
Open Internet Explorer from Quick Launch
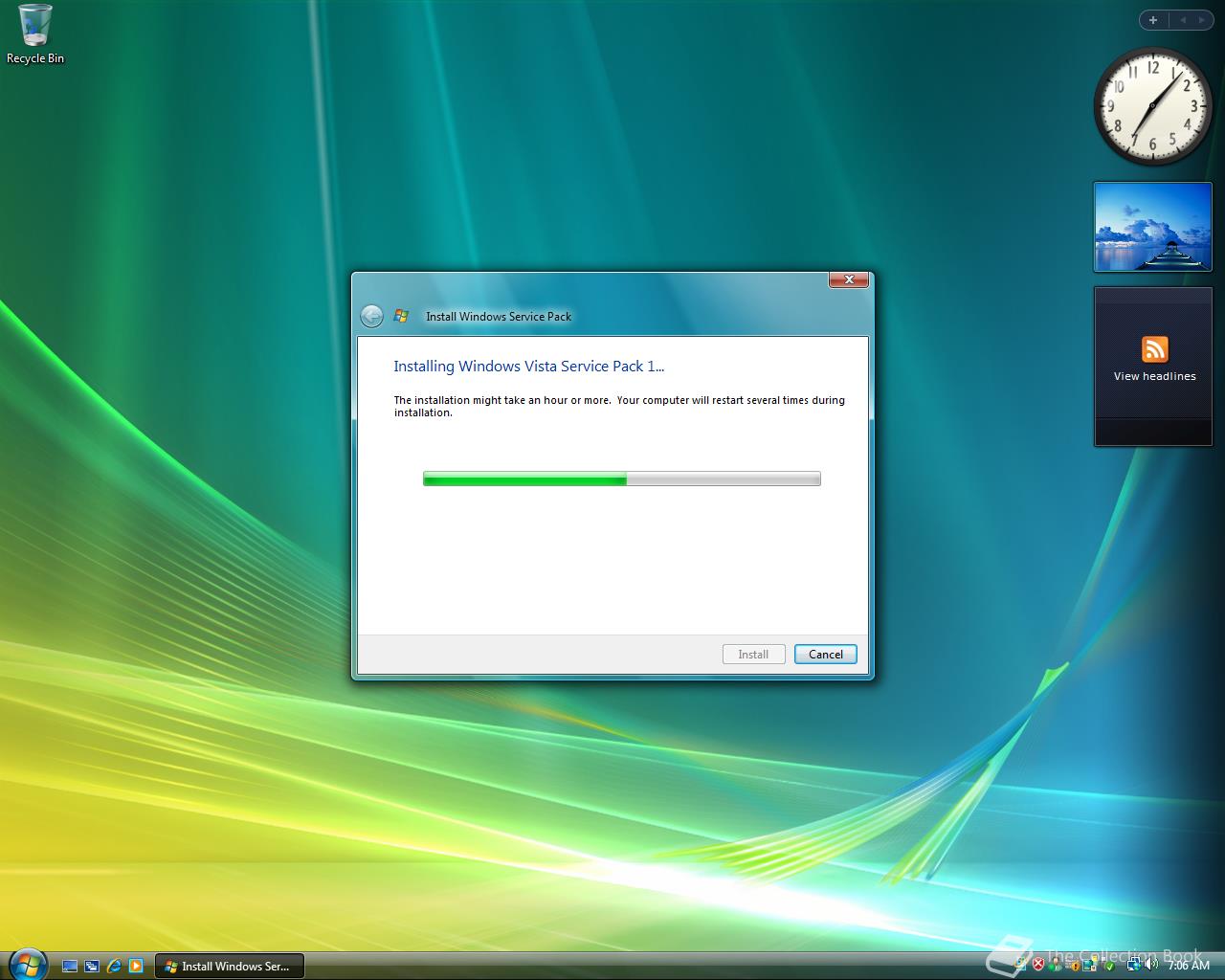(x=115, y=967)
